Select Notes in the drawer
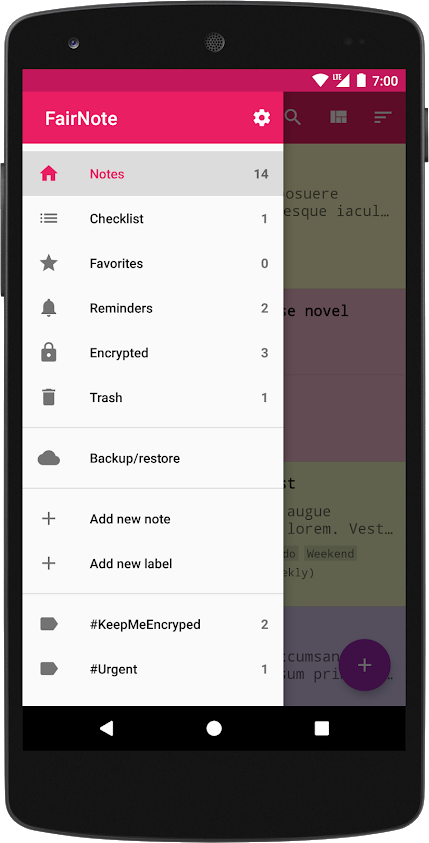Viewport: 429px width, 843px height. 153,174
